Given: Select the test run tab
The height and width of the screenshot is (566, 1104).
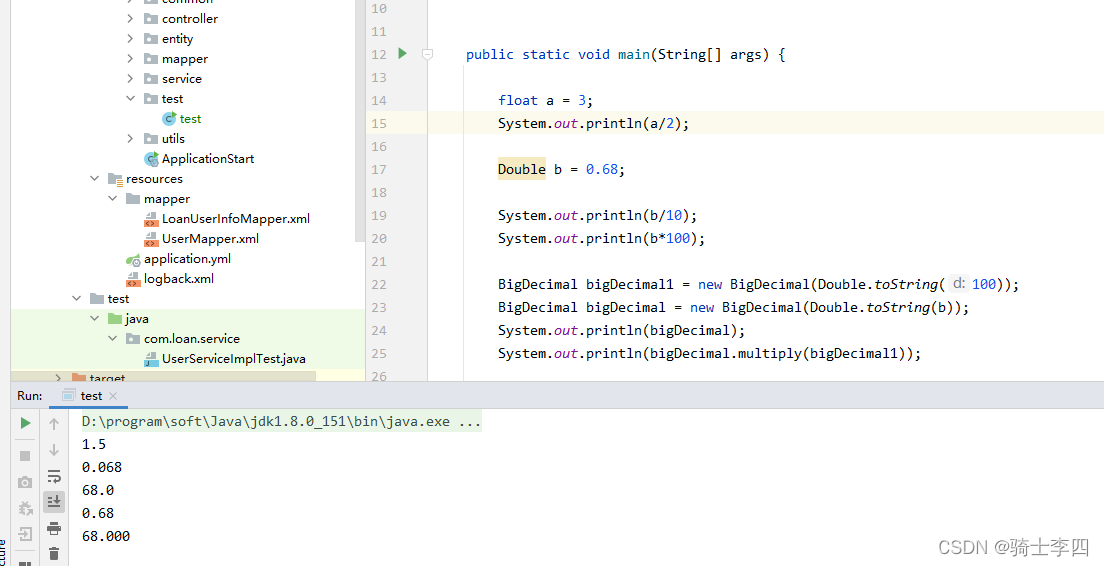Looking at the screenshot, I should [89, 396].
